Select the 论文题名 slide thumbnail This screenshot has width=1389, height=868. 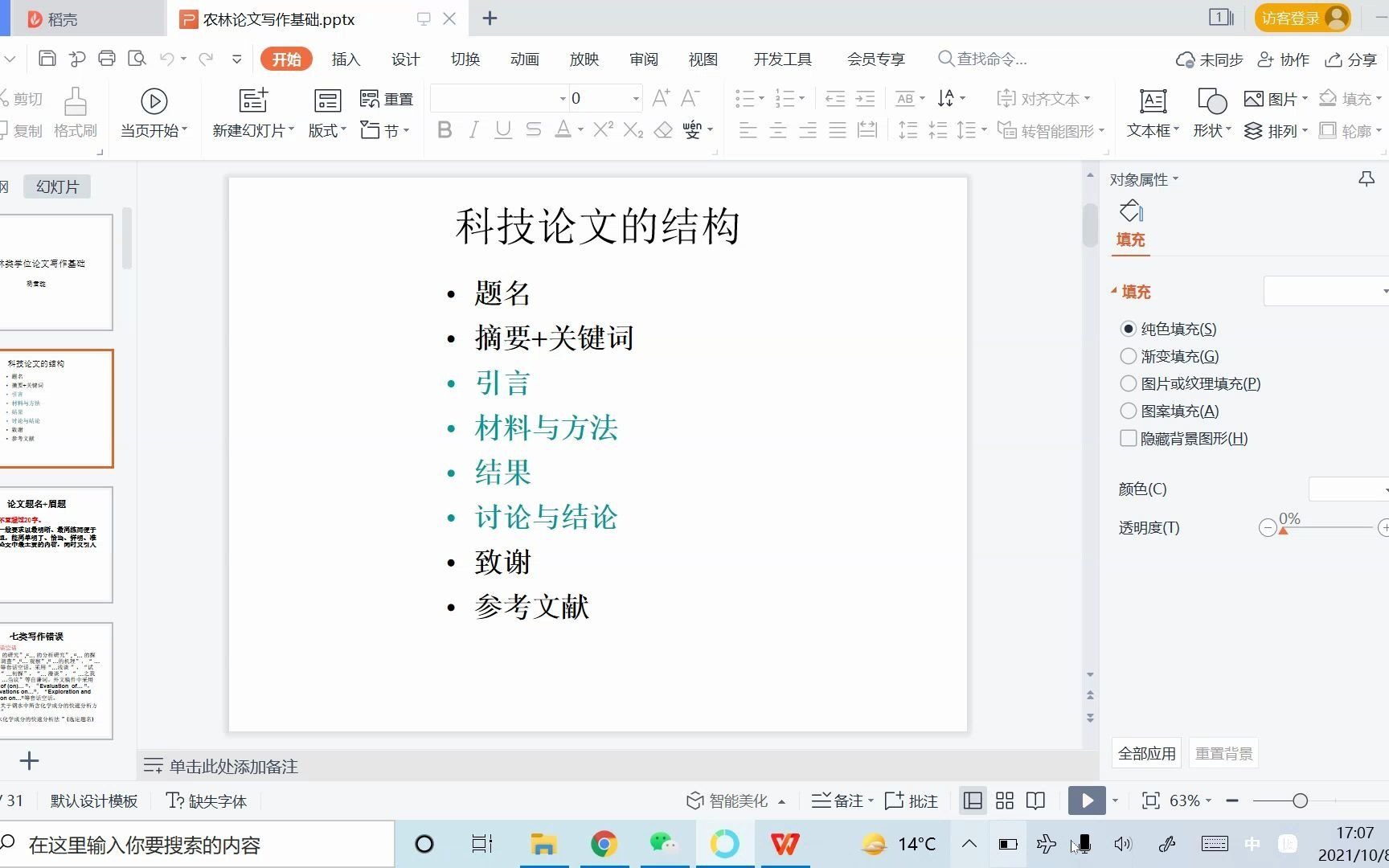point(56,544)
